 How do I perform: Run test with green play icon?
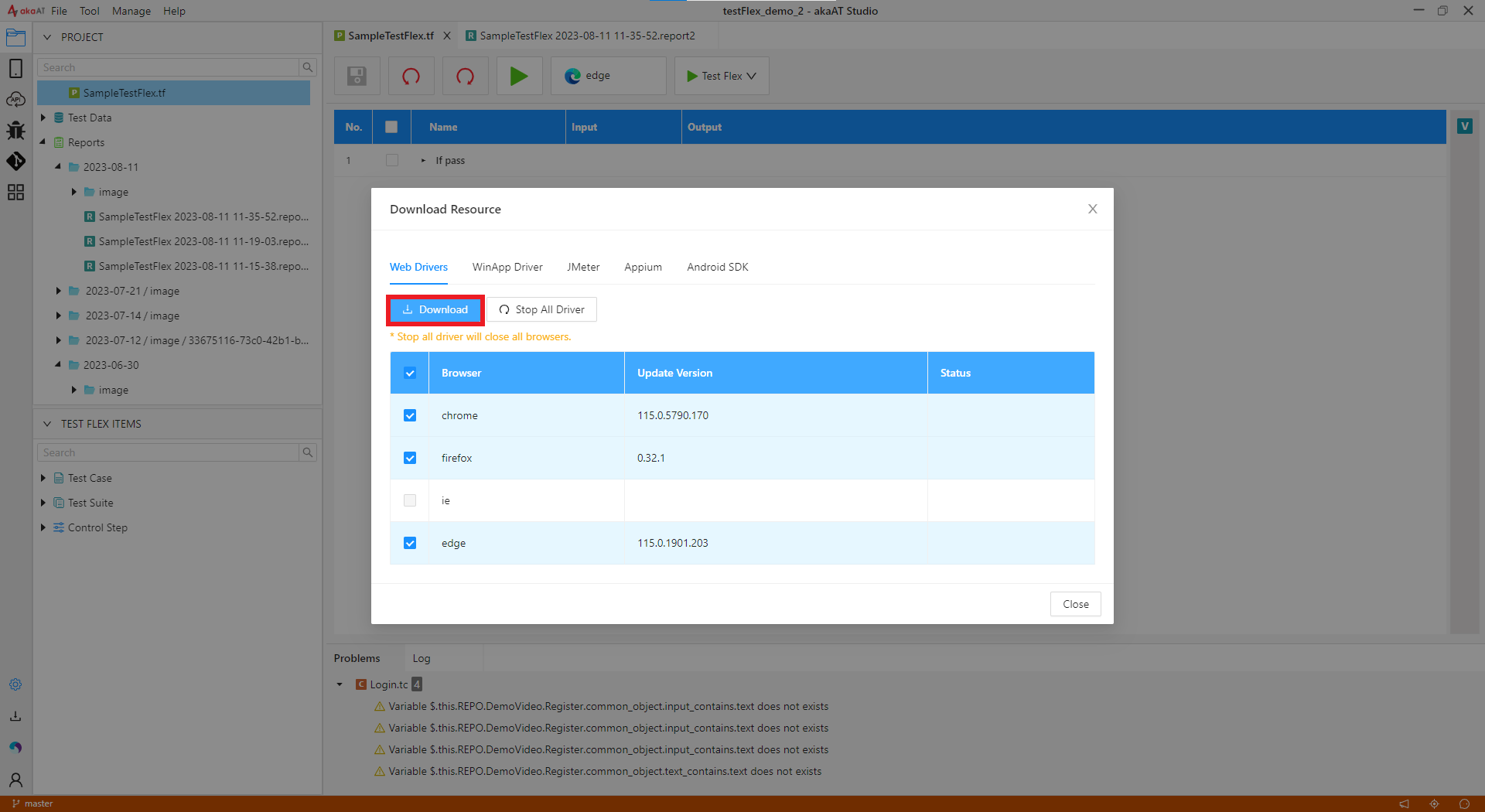click(x=519, y=76)
